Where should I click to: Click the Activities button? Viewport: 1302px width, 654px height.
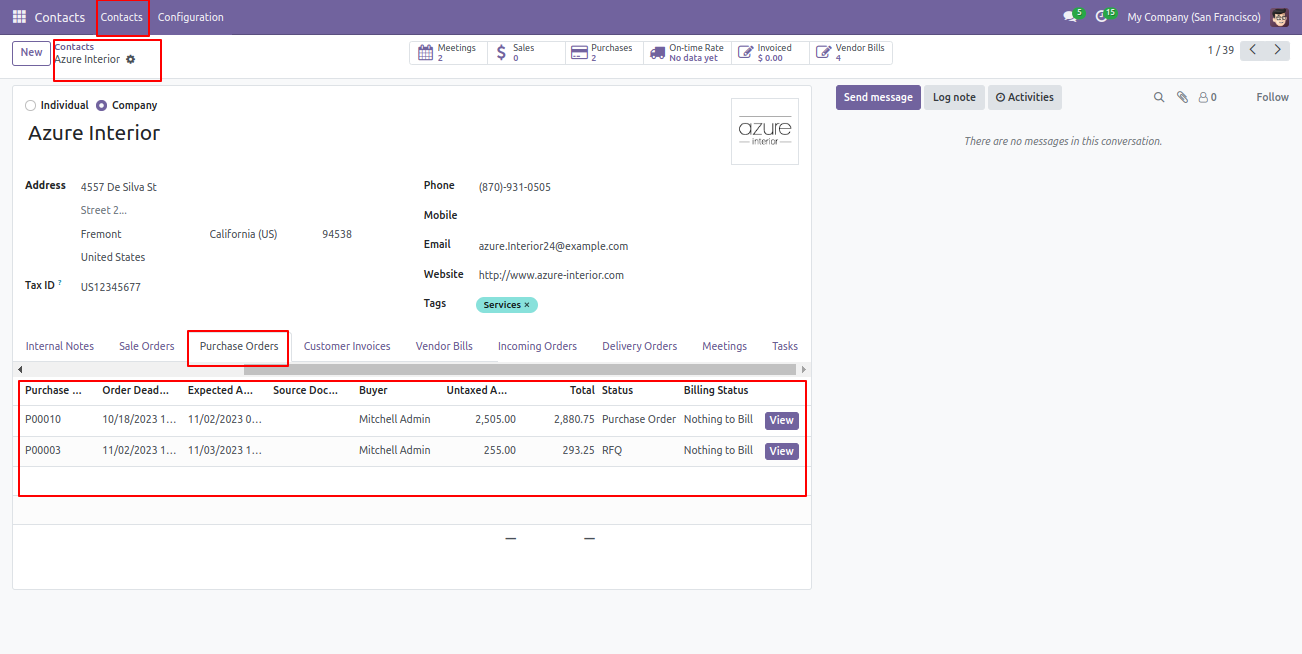(1025, 97)
